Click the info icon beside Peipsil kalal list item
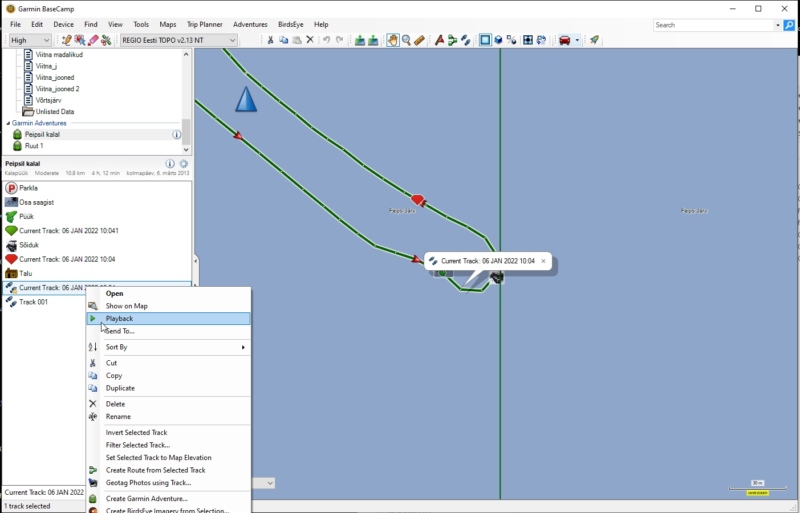Image resolution: width=800 pixels, height=513 pixels. (177, 134)
